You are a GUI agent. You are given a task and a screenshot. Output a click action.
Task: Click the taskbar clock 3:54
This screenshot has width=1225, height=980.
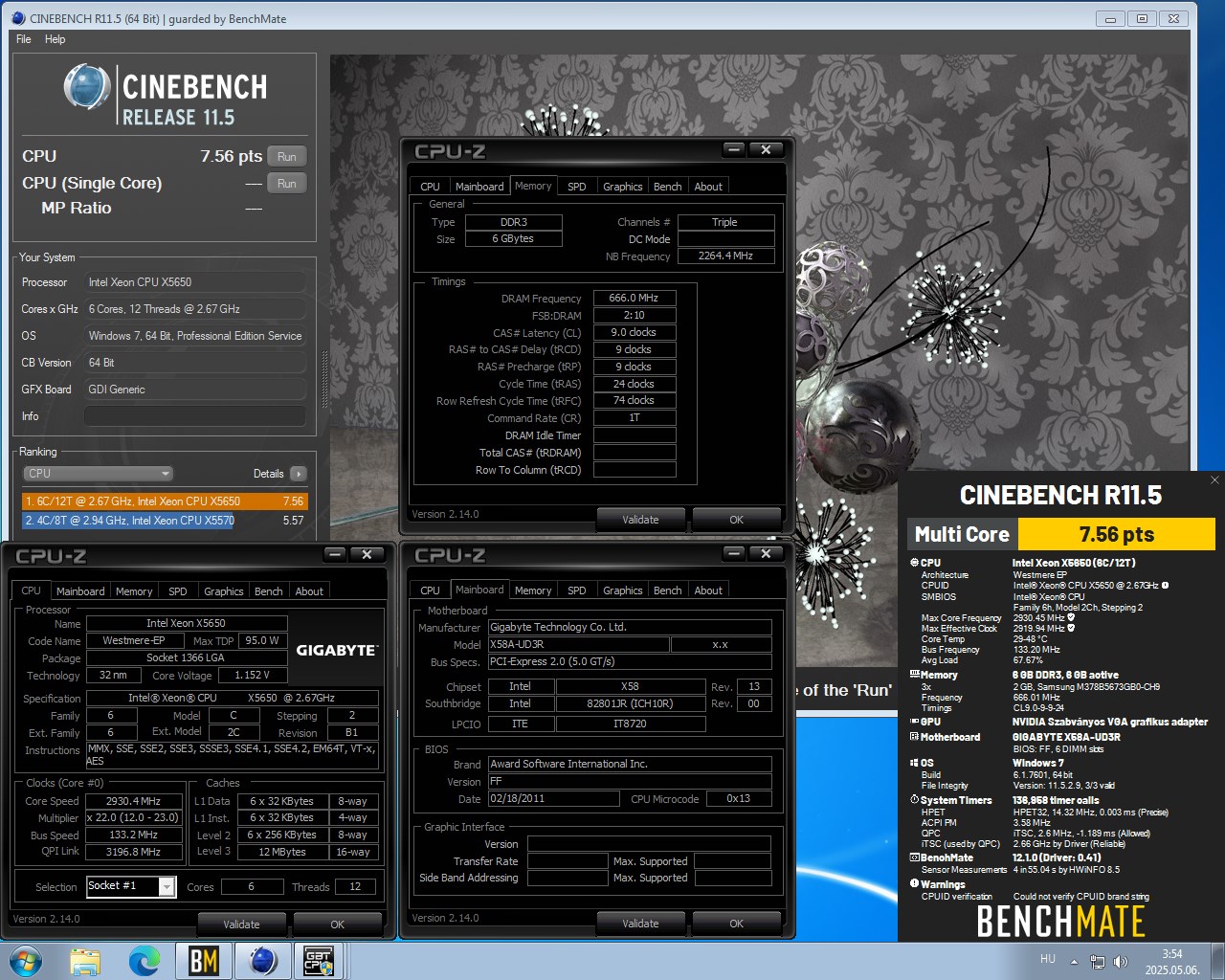[x=1172, y=961]
